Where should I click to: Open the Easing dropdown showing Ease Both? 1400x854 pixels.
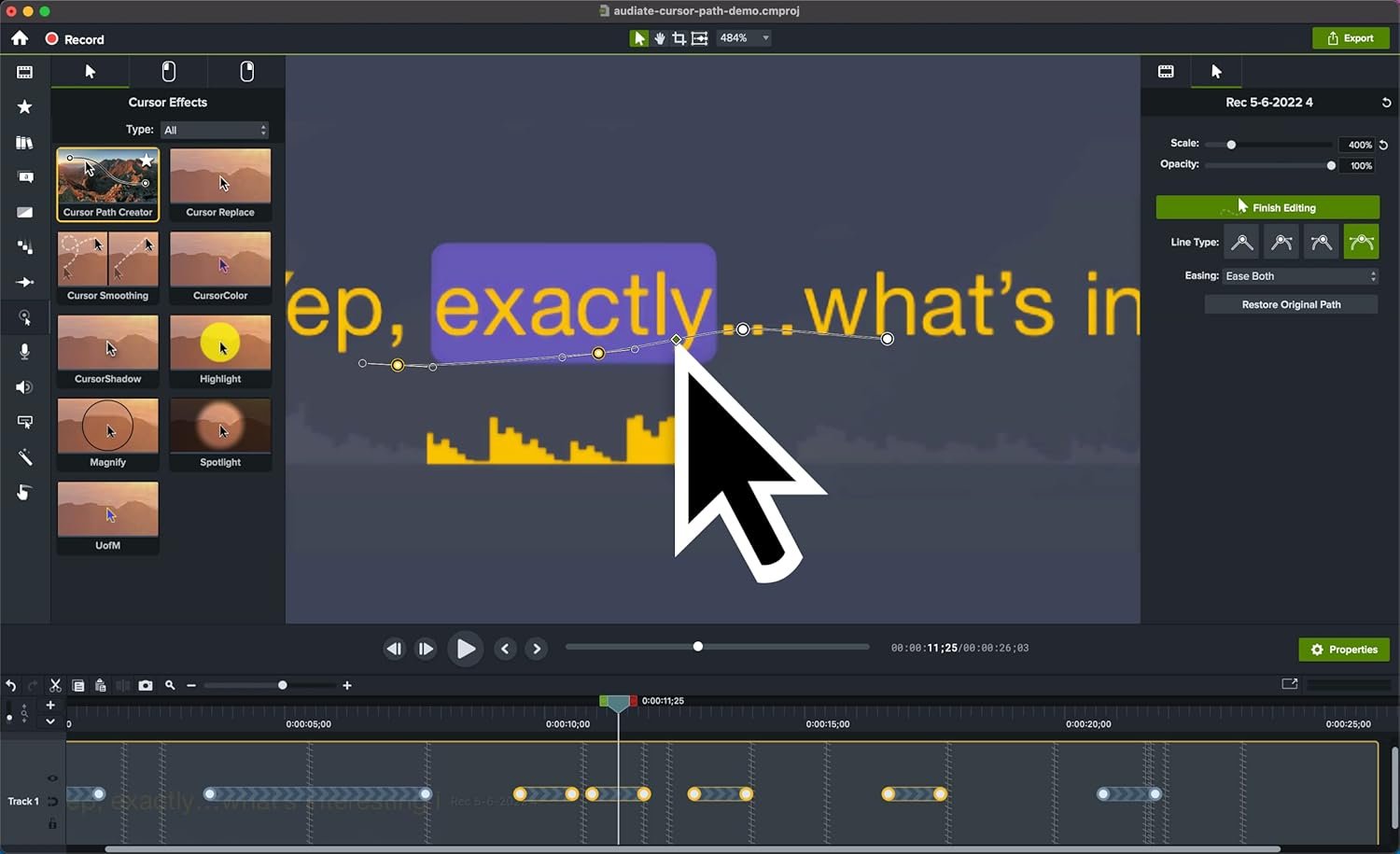click(x=1300, y=276)
